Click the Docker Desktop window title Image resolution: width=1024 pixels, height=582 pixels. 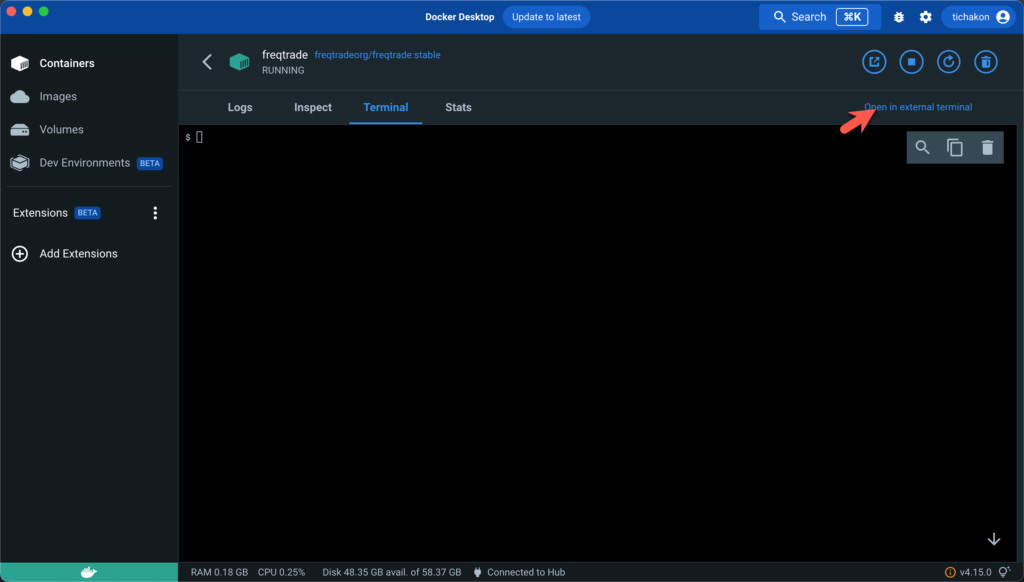(460, 17)
